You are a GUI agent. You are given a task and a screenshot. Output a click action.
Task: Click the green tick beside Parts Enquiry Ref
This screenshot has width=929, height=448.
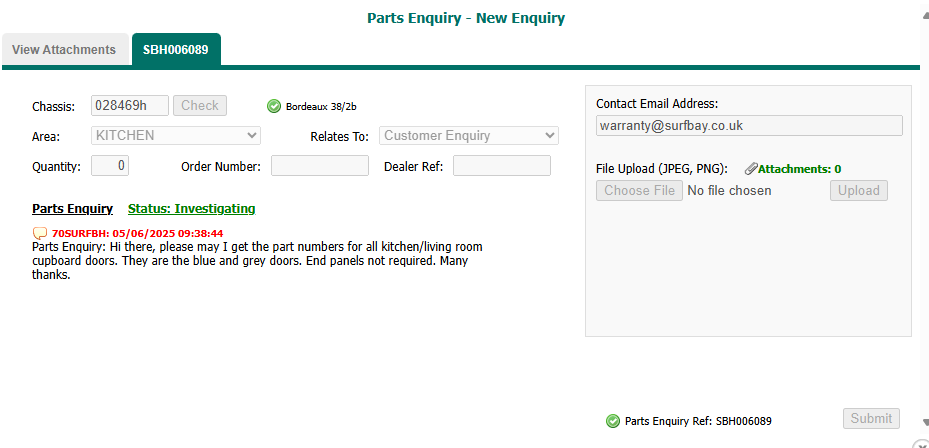613,421
